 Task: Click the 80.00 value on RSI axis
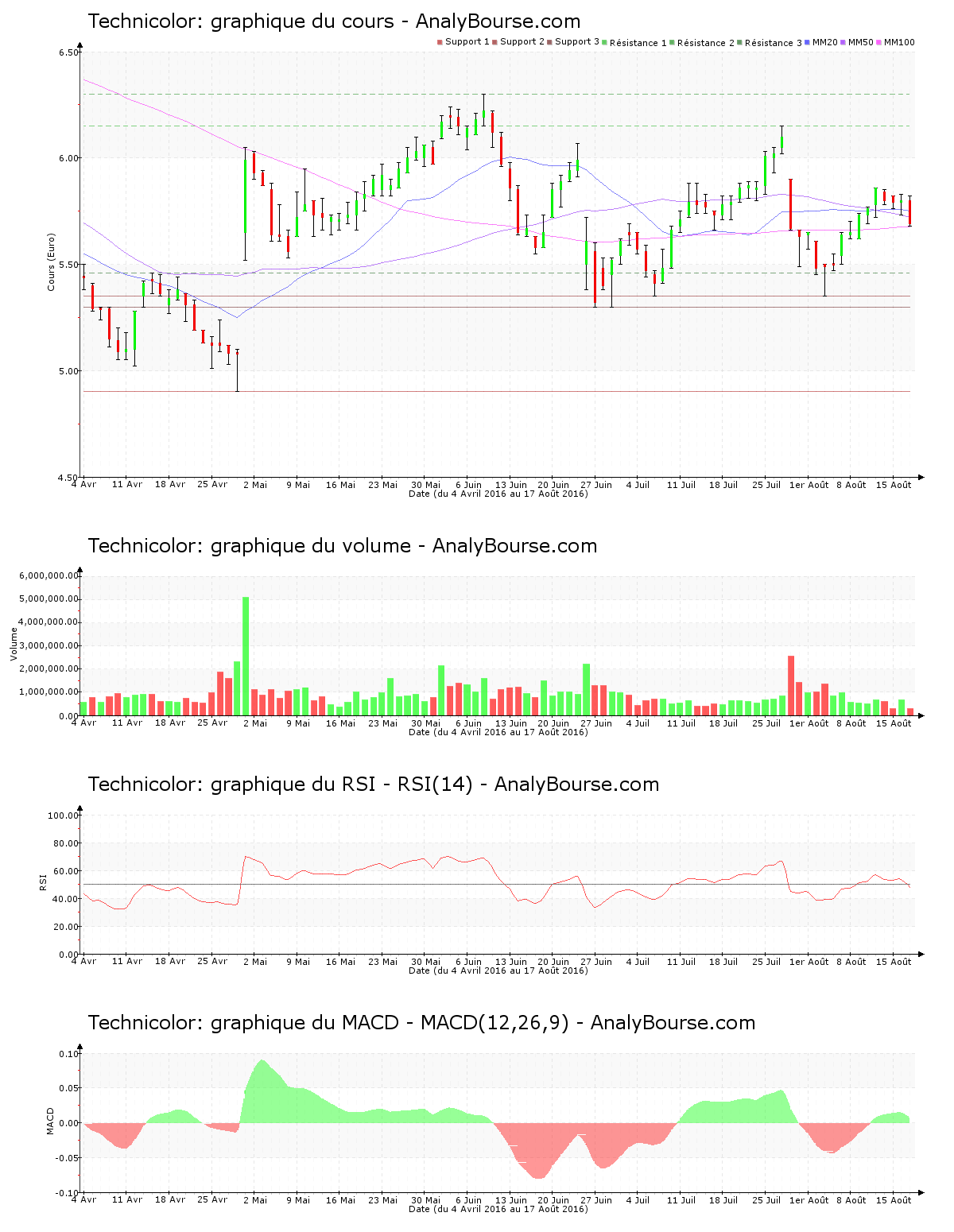coord(66,843)
